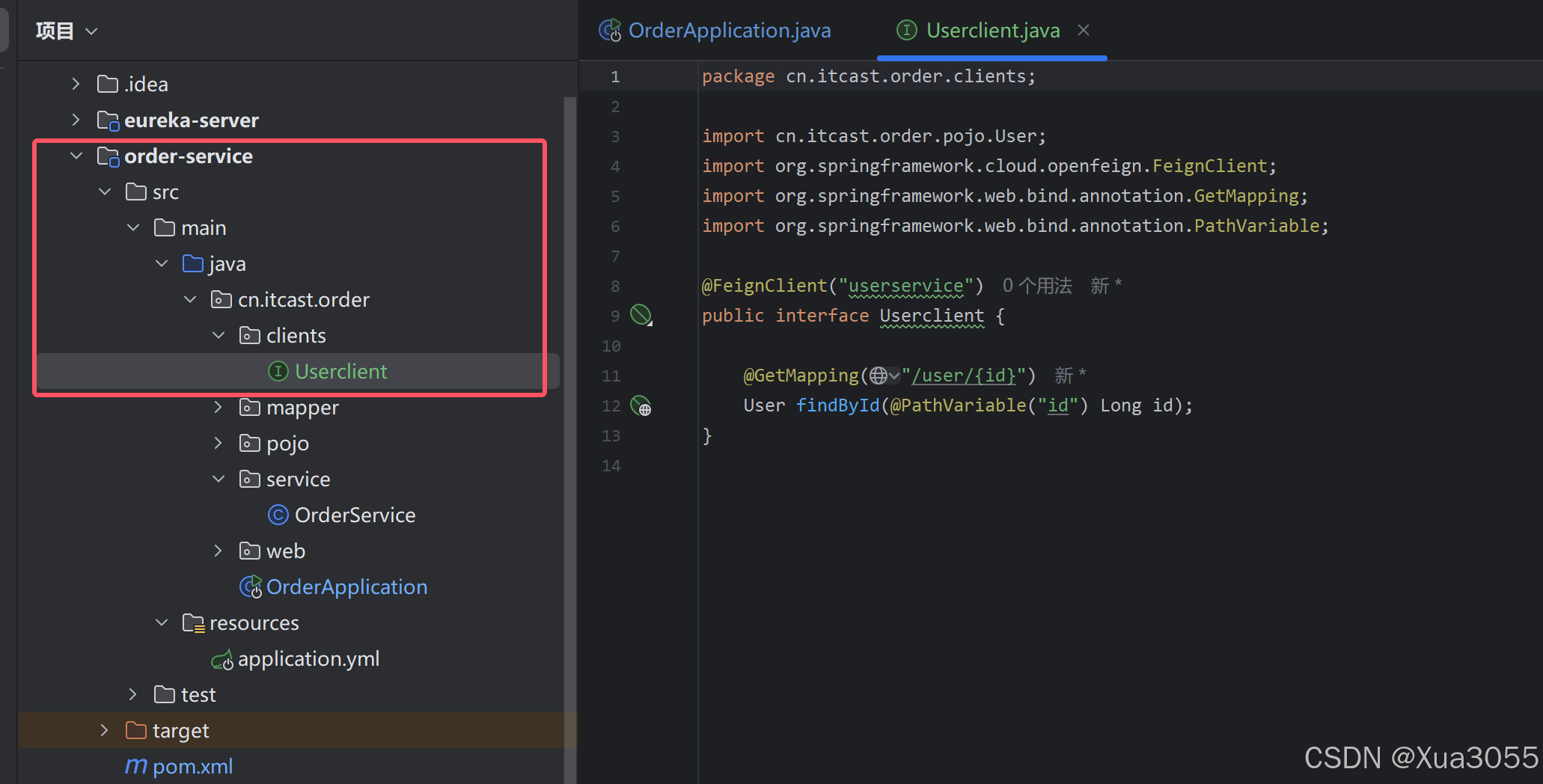1543x784 pixels.
Task: Collapse the java source folder
Action: [x=162, y=263]
